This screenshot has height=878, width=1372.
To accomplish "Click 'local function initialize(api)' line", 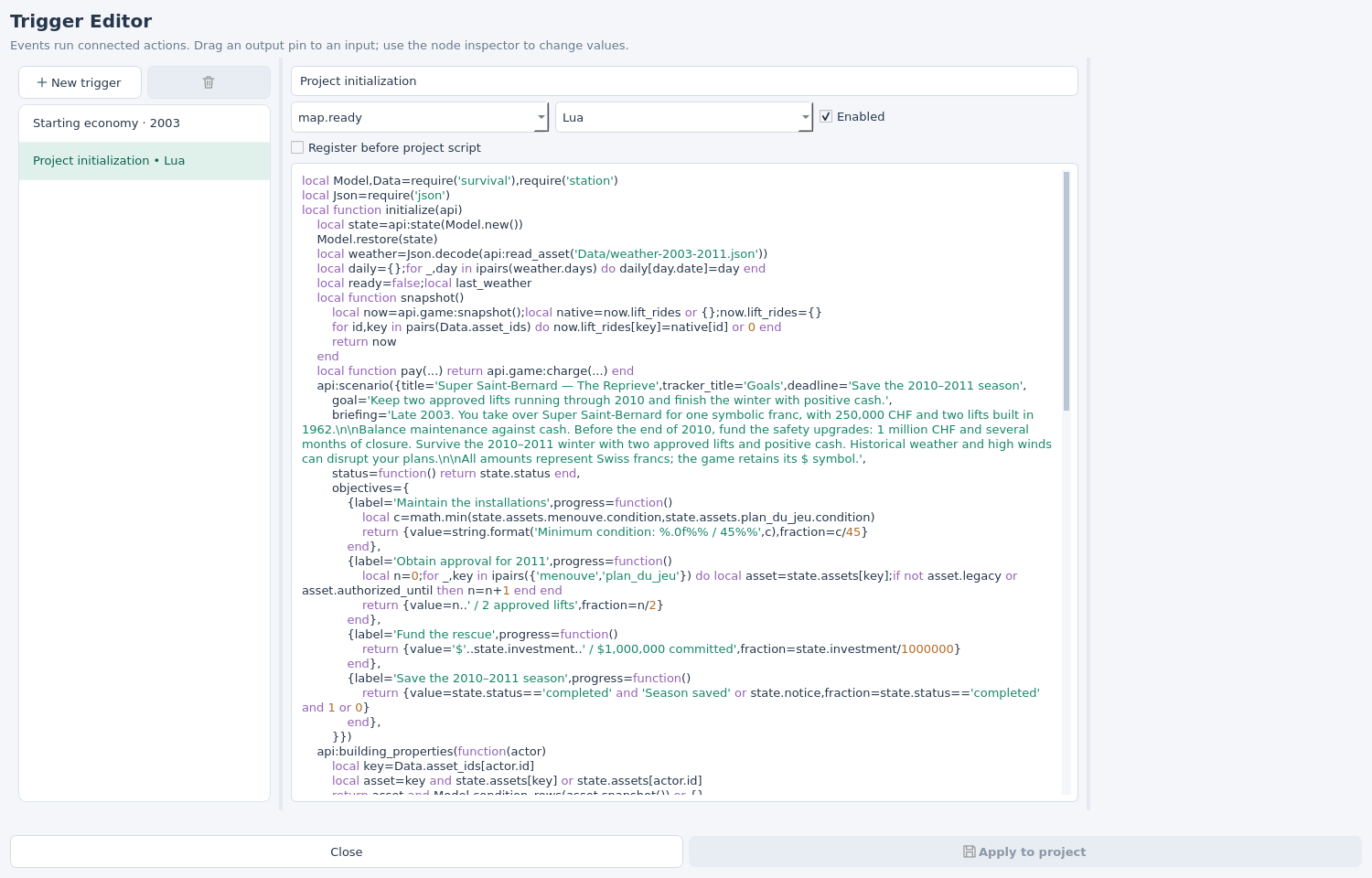I will click(382, 210).
